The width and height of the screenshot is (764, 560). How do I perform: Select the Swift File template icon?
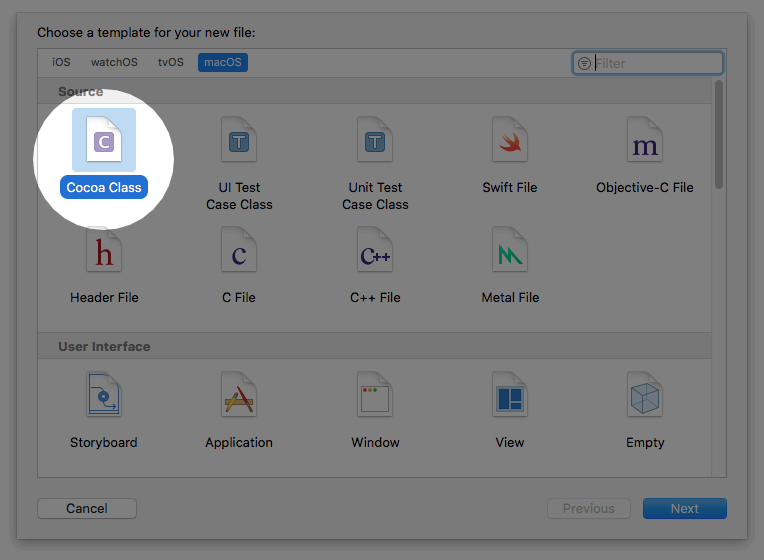point(510,142)
